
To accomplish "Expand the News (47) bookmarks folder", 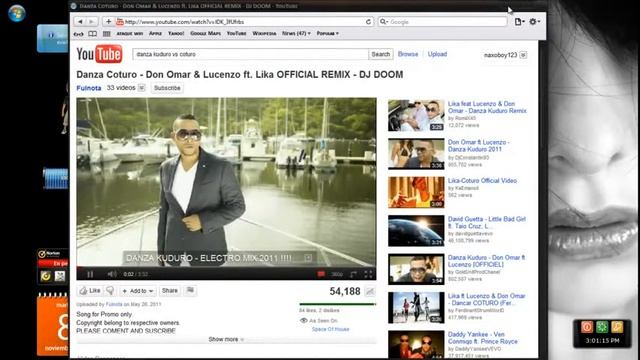I will 296,33.
